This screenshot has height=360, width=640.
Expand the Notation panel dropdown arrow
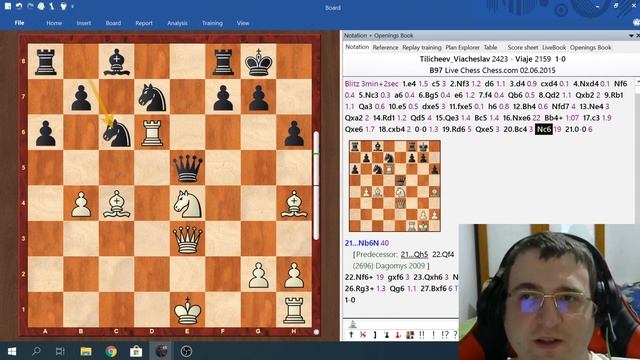point(631,36)
